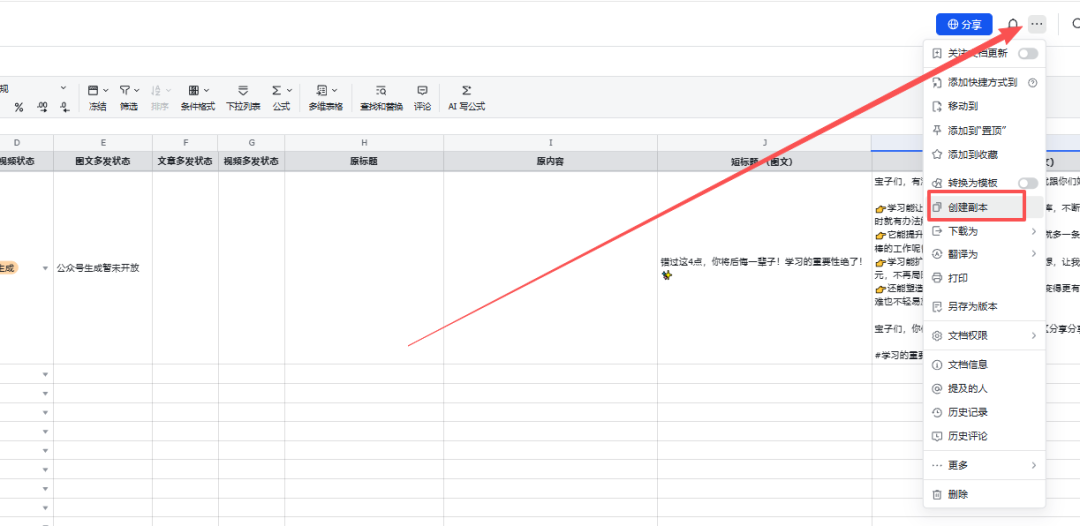Screen dimensions: 1080x526
Task: Select 打印 print menu item
Action: (984, 278)
